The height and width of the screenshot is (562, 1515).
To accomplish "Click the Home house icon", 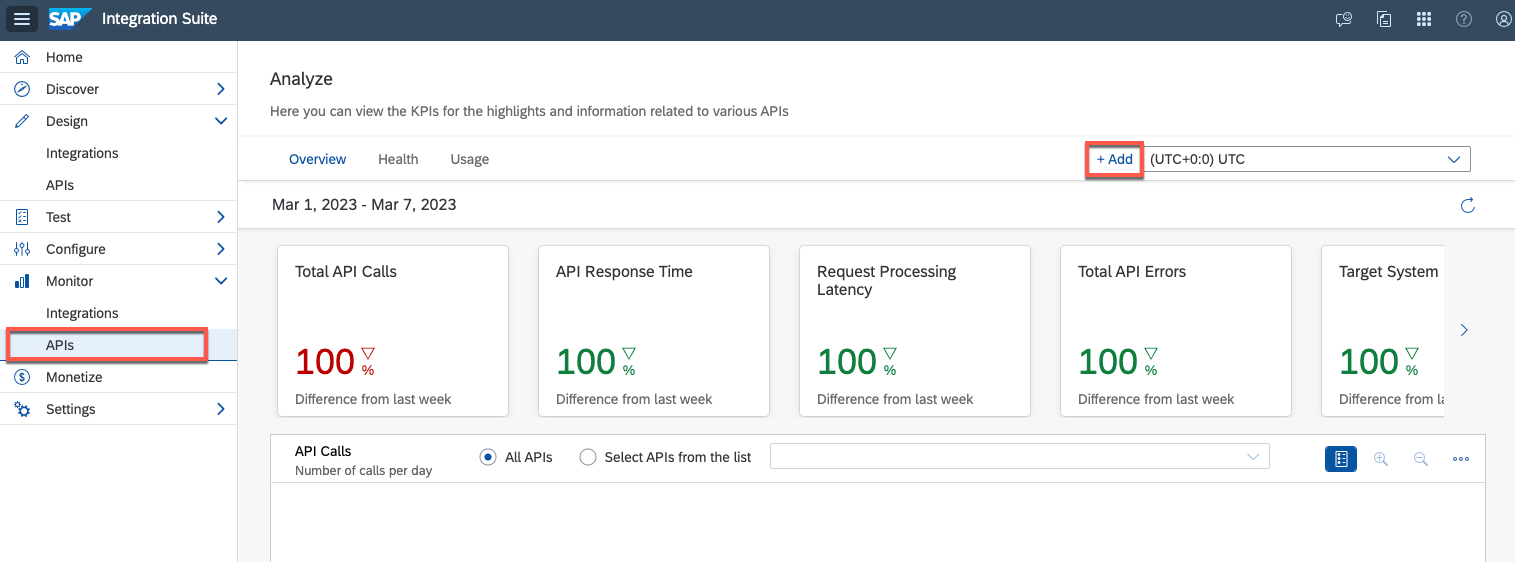I will (x=22, y=57).
